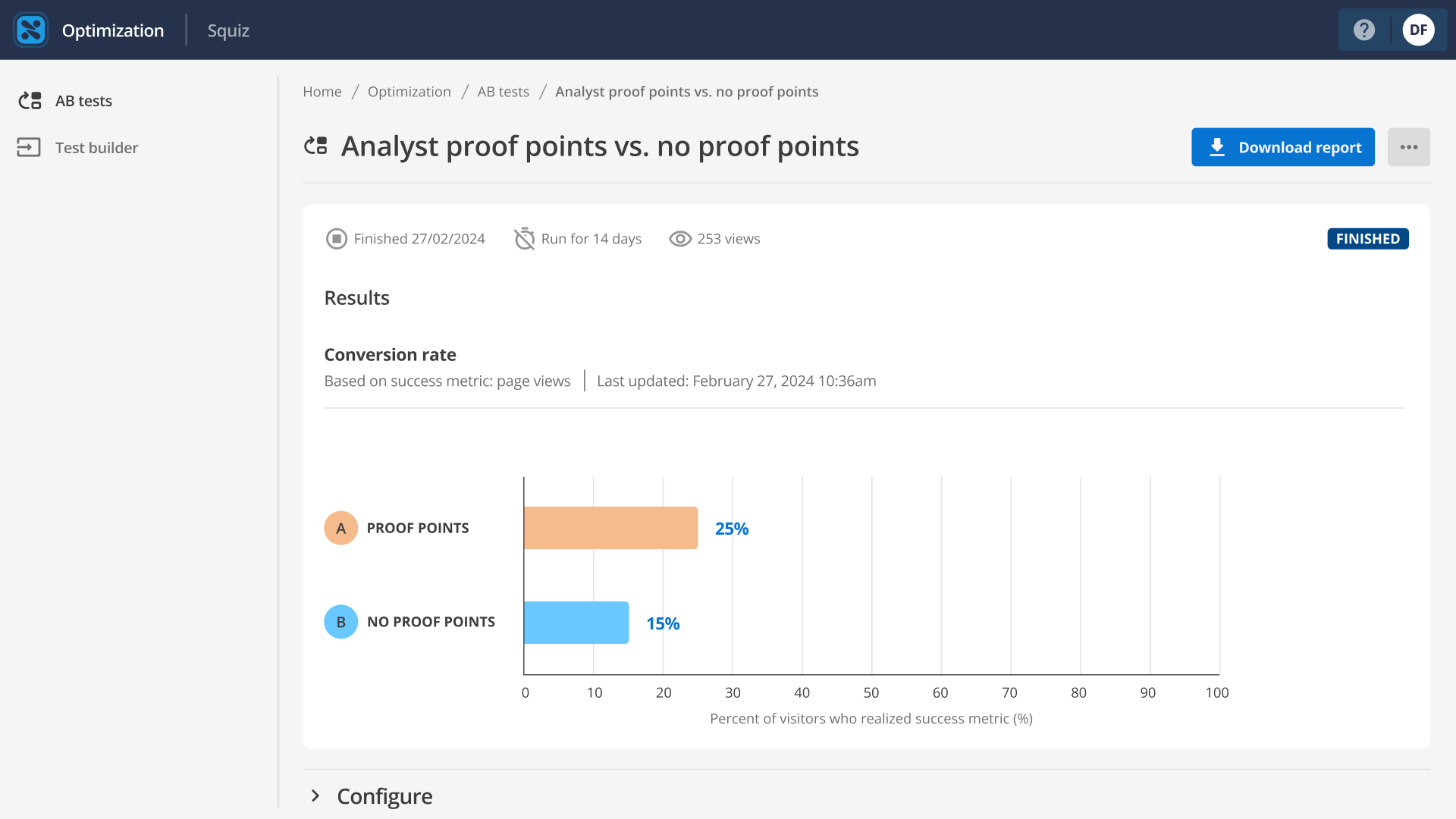Click the icon beside the page title
1456x819 pixels.
315,146
